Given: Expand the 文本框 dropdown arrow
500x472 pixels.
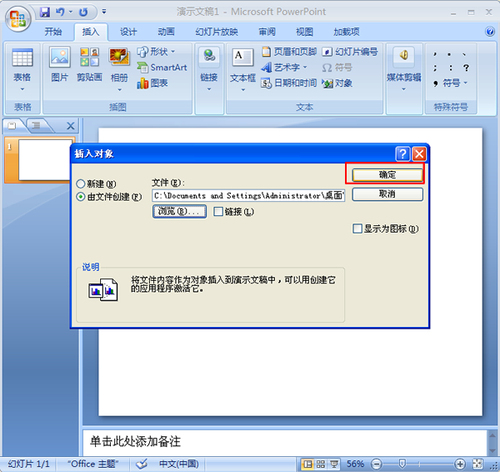Looking at the screenshot, I should [x=243, y=90].
